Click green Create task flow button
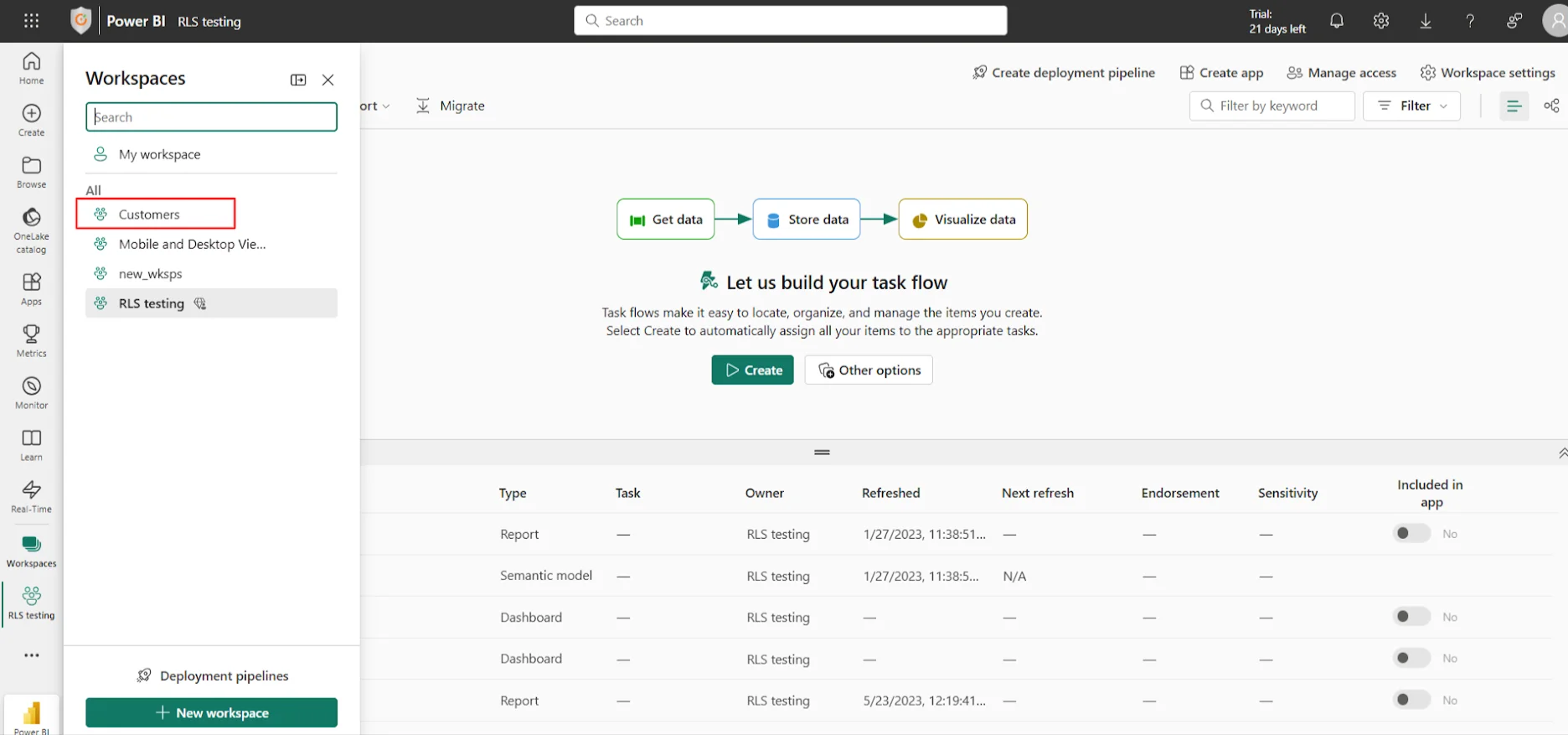Image resolution: width=1568 pixels, height=735 pixels. (x=752, y=370)
